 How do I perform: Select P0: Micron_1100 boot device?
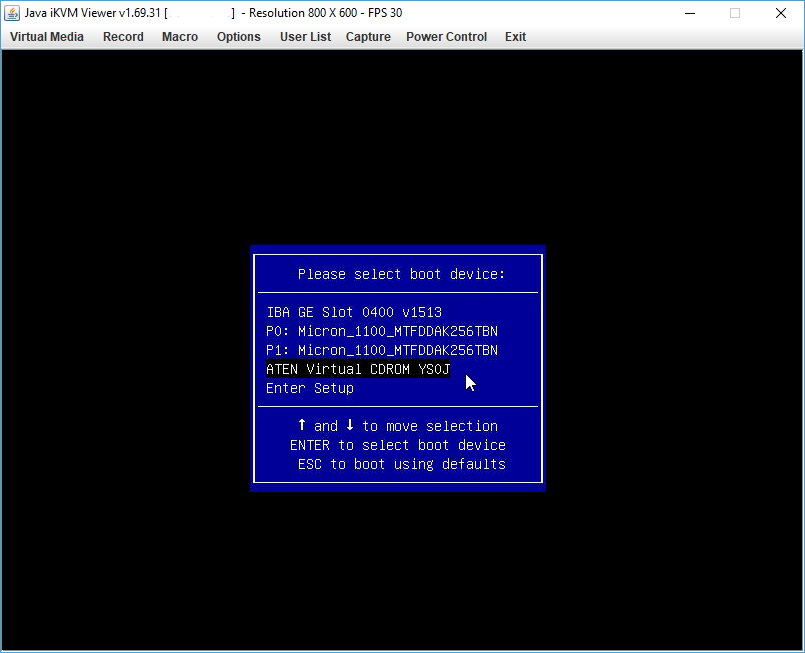[x=382, y=331]
